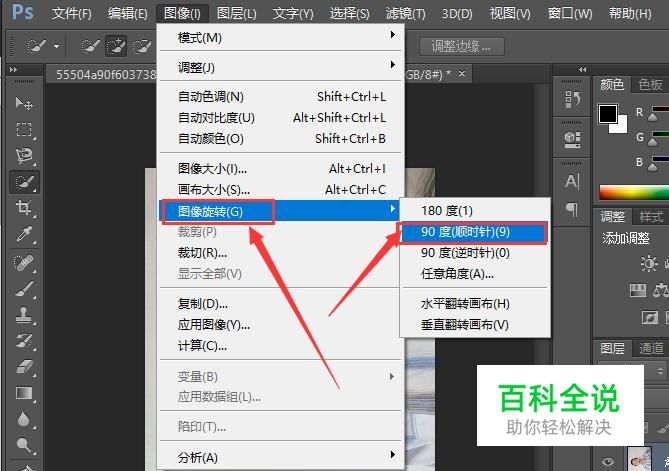Choose Rotate 90 degrees clockwise
Viewport: 669px width, 471px height.
tap(473, 232)
